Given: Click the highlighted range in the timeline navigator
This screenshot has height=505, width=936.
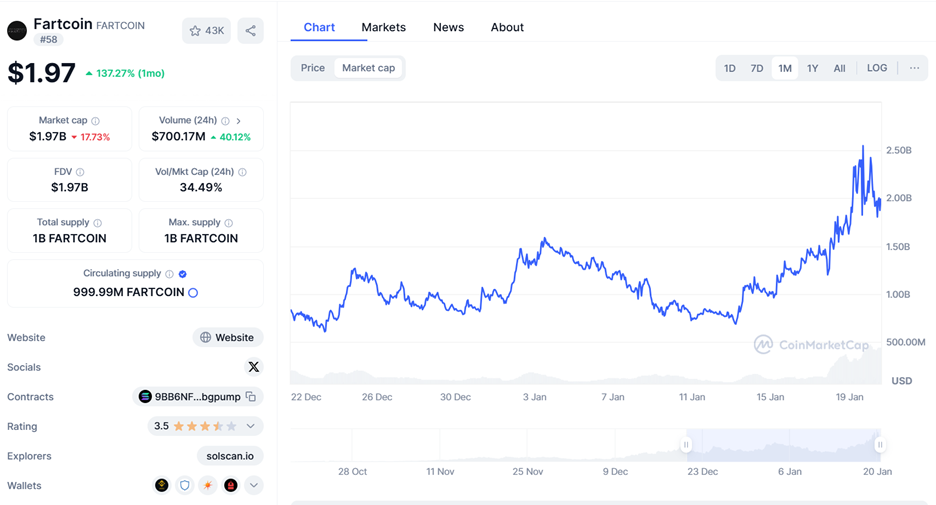Looking at the screenshot, I should click(783, 445).
